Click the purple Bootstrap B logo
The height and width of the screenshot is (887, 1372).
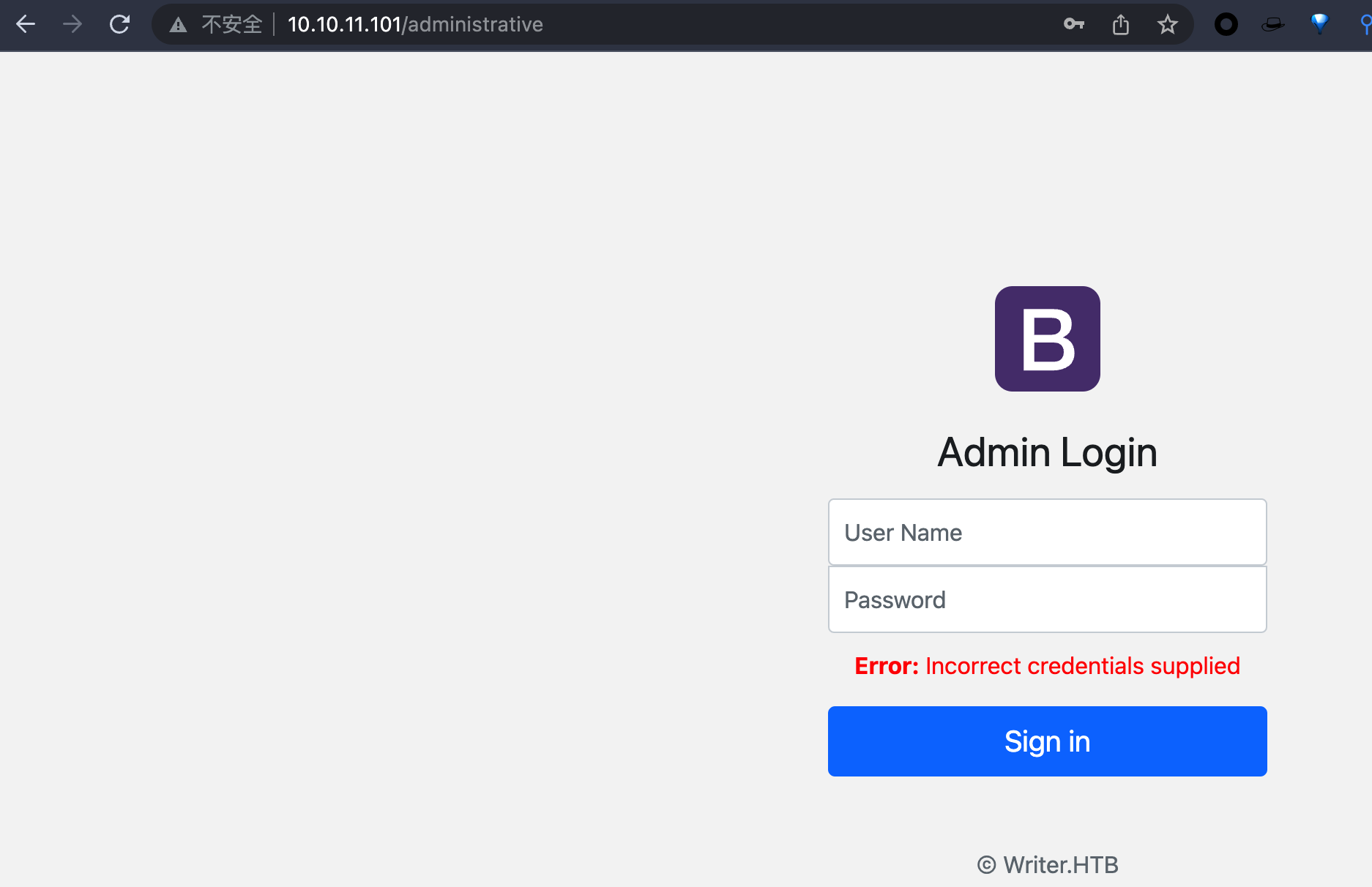coord(1048,339)
